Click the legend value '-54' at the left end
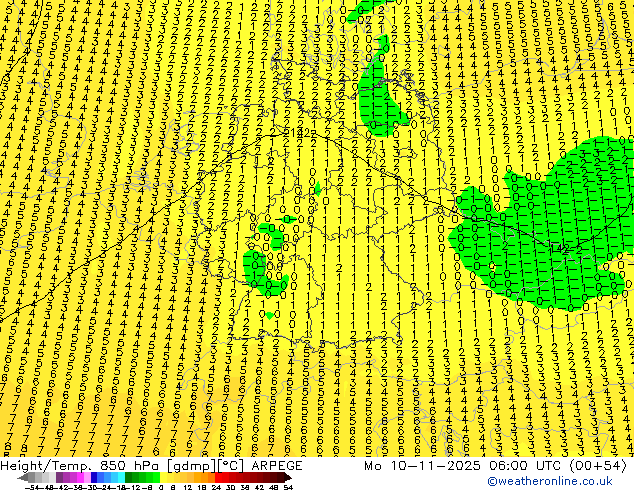This screenshot has width=634, height=490. [32, 487]
